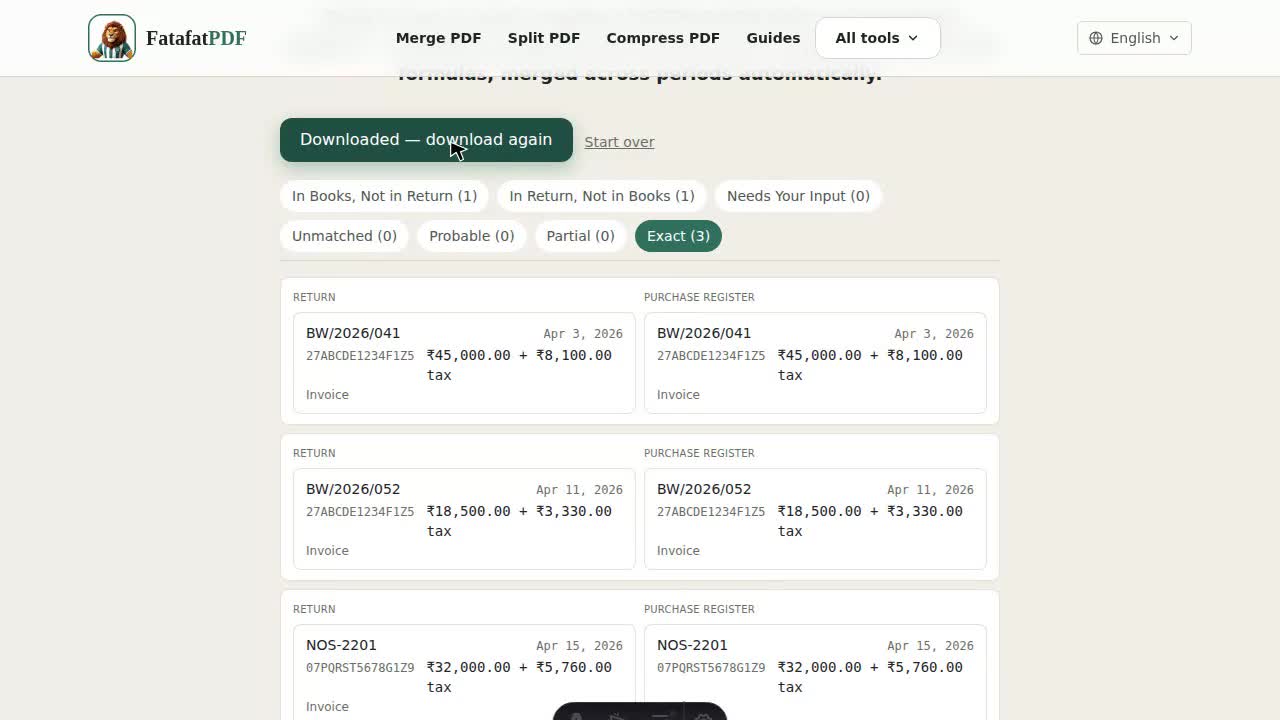1280x720 pixels.
Task: Select the Exact (3) filter chip
Action: coord(678,236)
